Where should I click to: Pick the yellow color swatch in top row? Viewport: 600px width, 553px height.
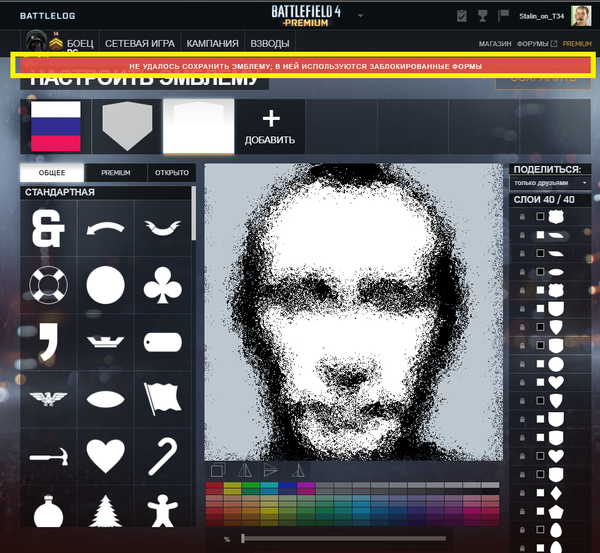(233, 486)
